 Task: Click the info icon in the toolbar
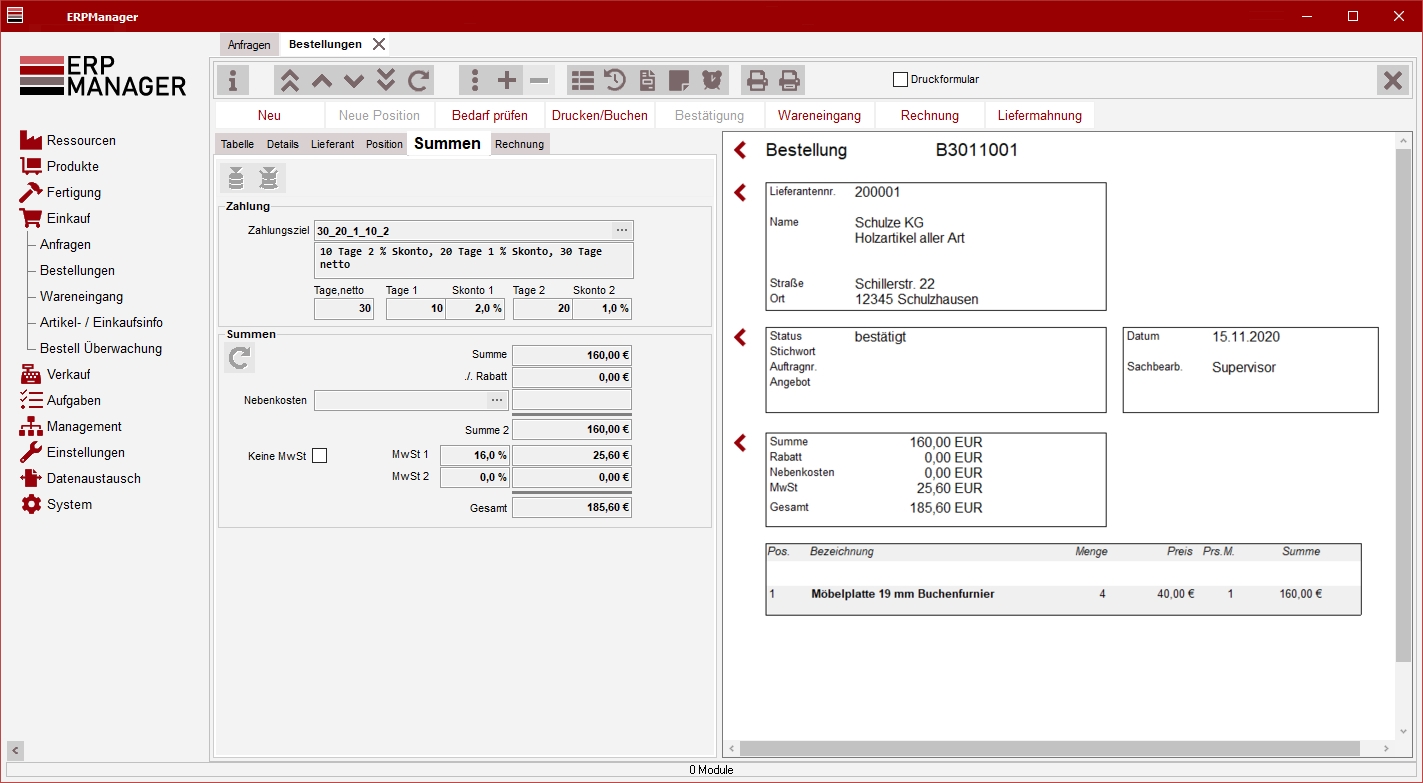pos(233,80)
